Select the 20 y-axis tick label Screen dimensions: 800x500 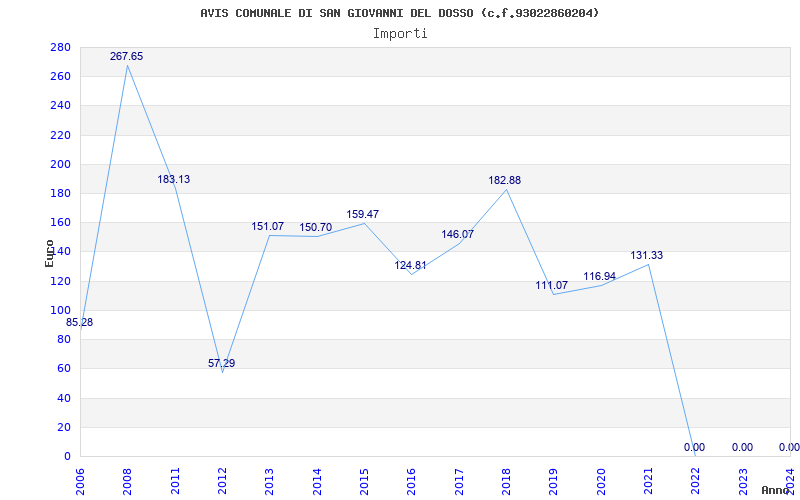tap(64, 427)
